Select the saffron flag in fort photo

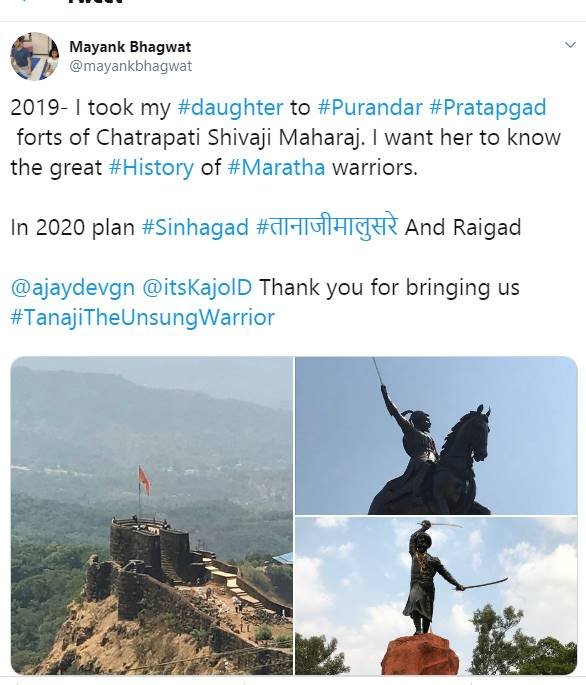click(x=144, y=481)
